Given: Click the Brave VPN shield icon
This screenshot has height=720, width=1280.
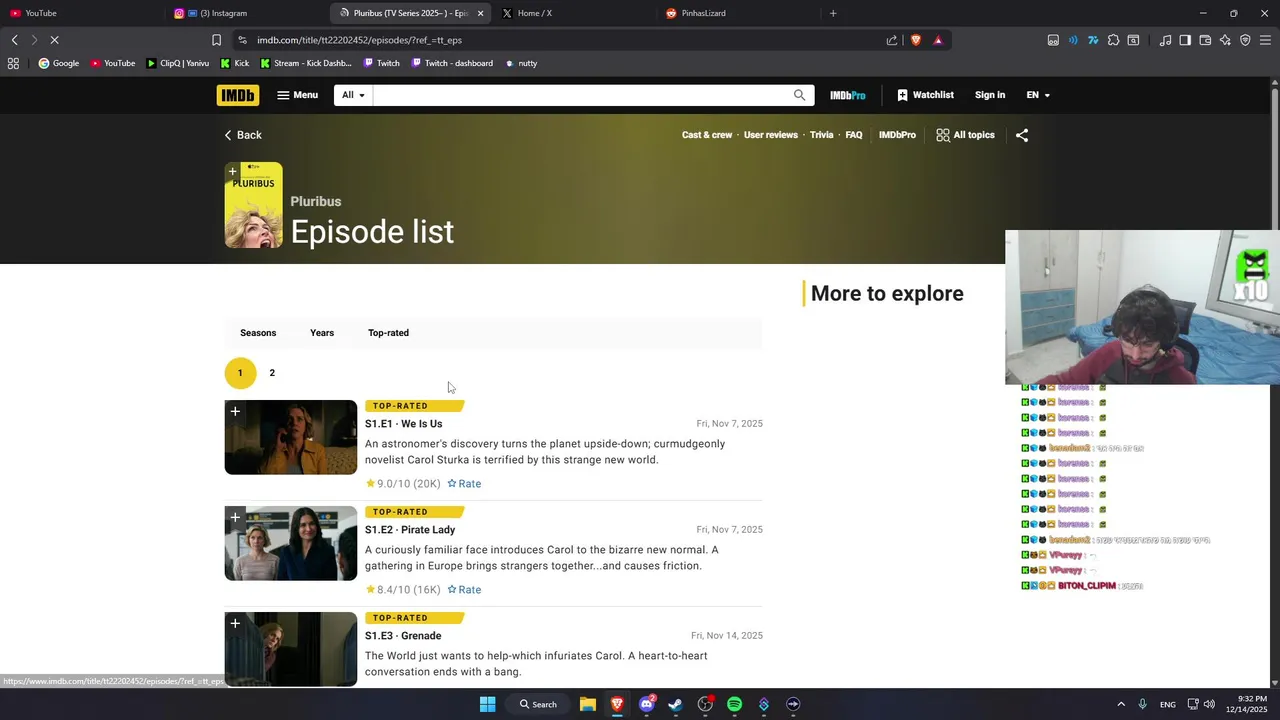Looking at the screenshot, I should 1245,40.
